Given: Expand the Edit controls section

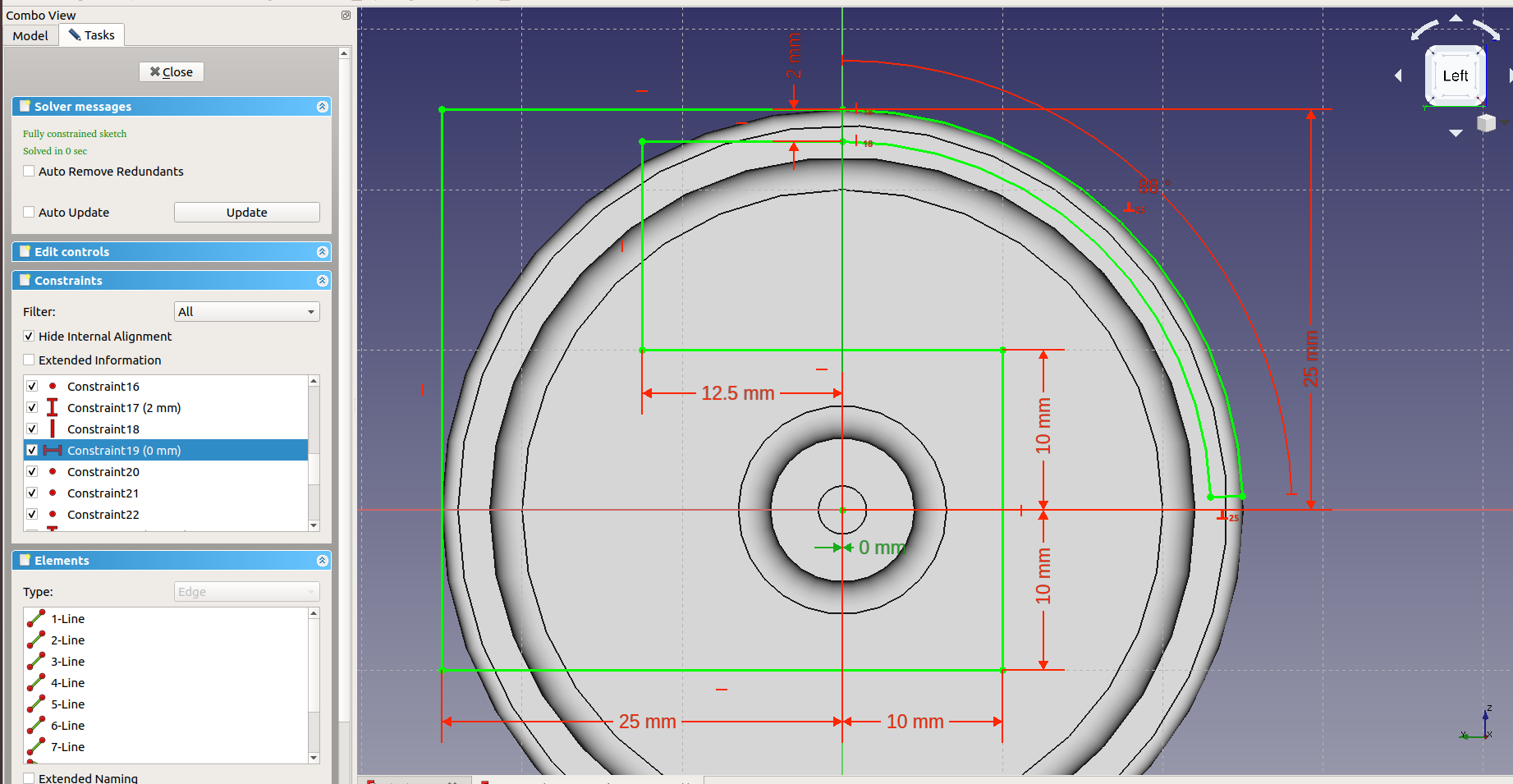Looking at the screenshot, I should [x=322, y=252].
